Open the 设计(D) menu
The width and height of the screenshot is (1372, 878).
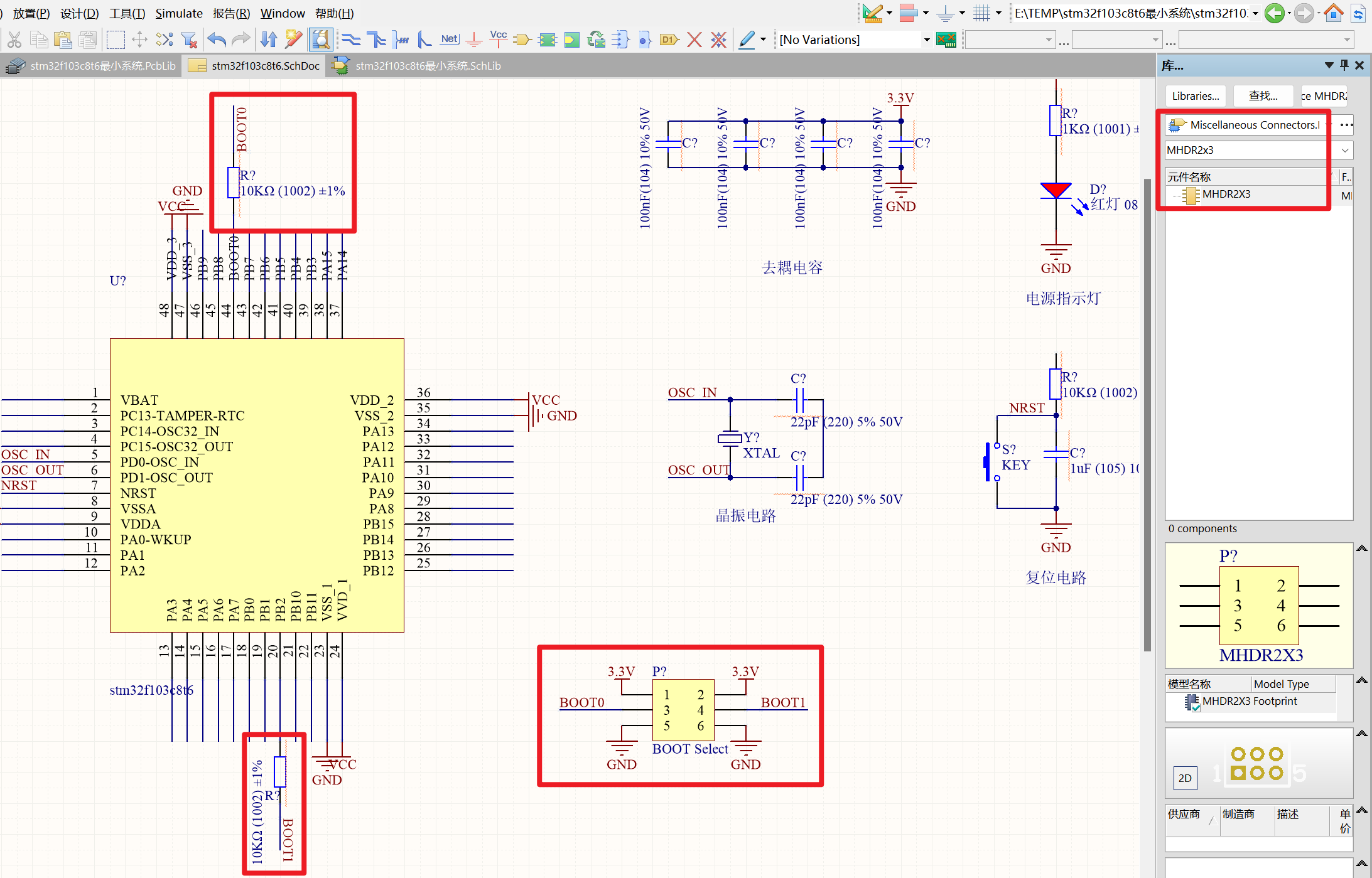[80, 13]
